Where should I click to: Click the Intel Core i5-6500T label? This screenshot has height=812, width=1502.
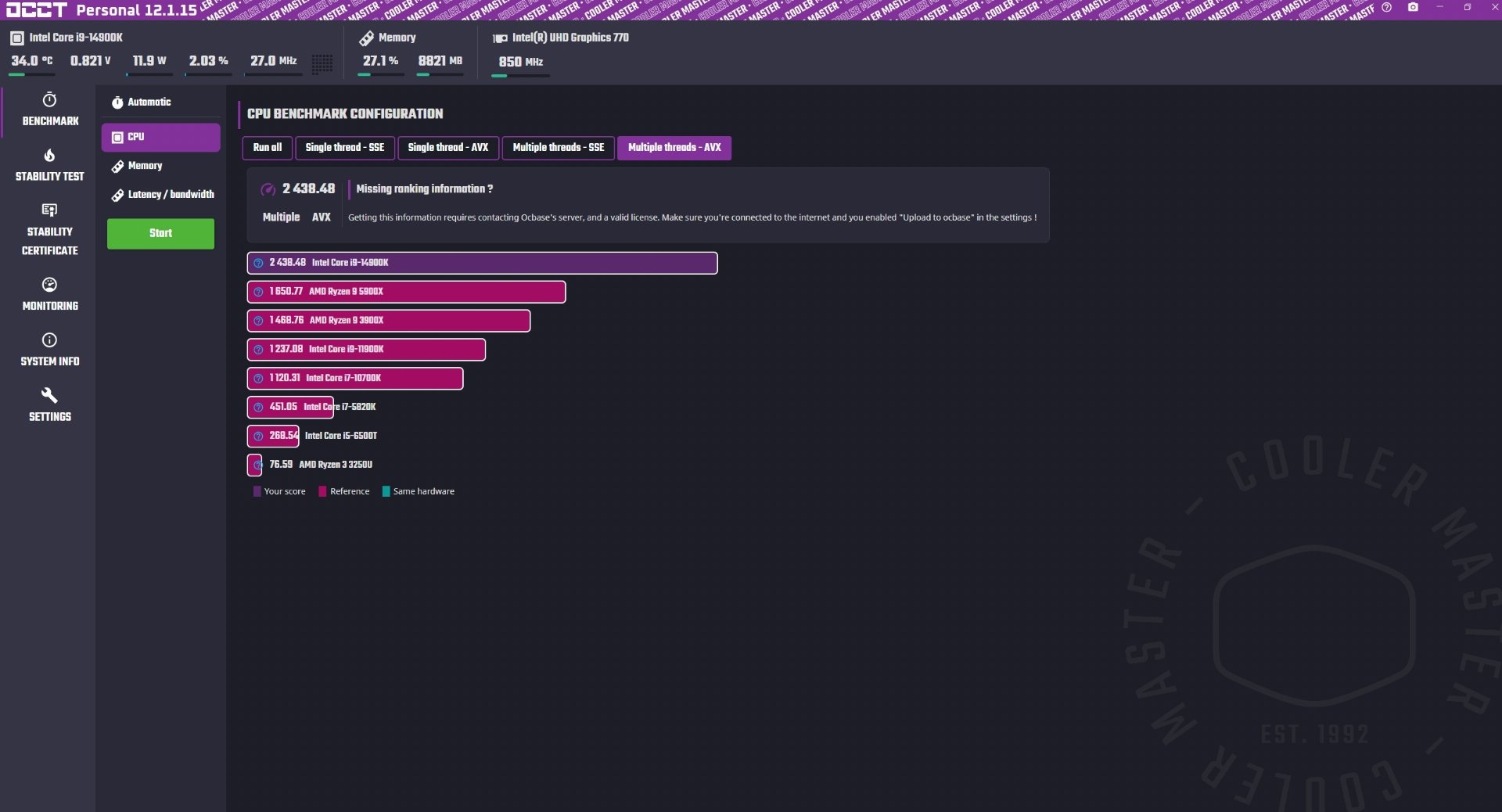coord(341,437)
